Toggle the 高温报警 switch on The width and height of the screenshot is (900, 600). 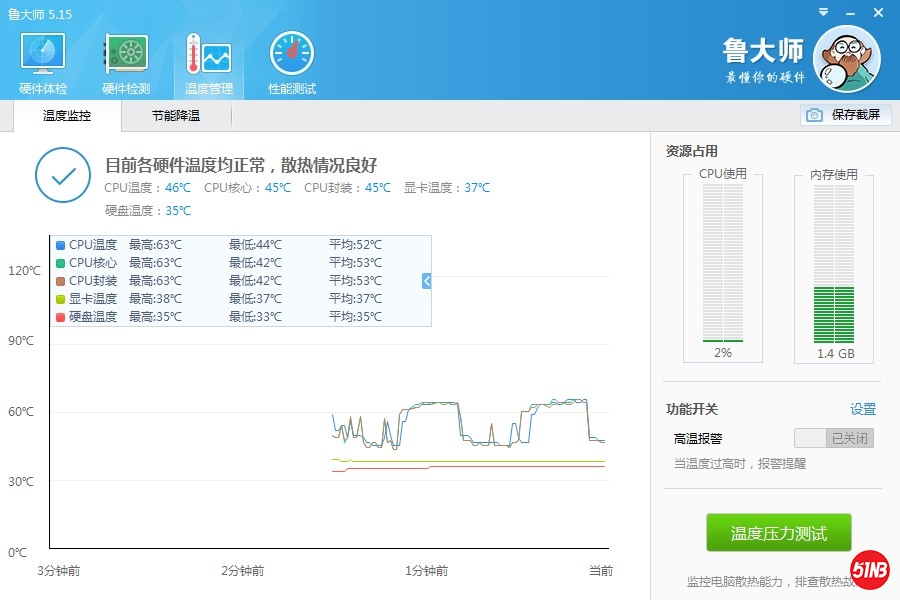pyautogui.click(x=833, y=438)
